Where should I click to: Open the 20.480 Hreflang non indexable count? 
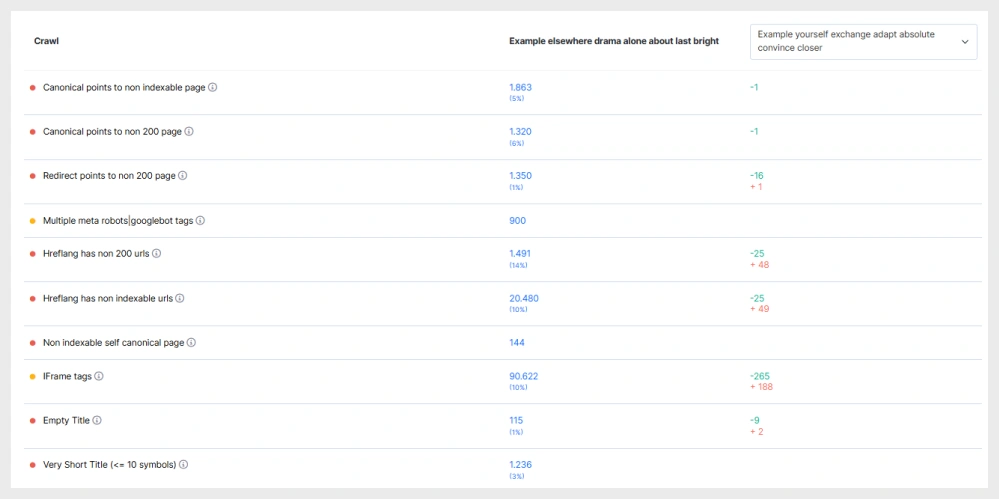pos(523,298)
